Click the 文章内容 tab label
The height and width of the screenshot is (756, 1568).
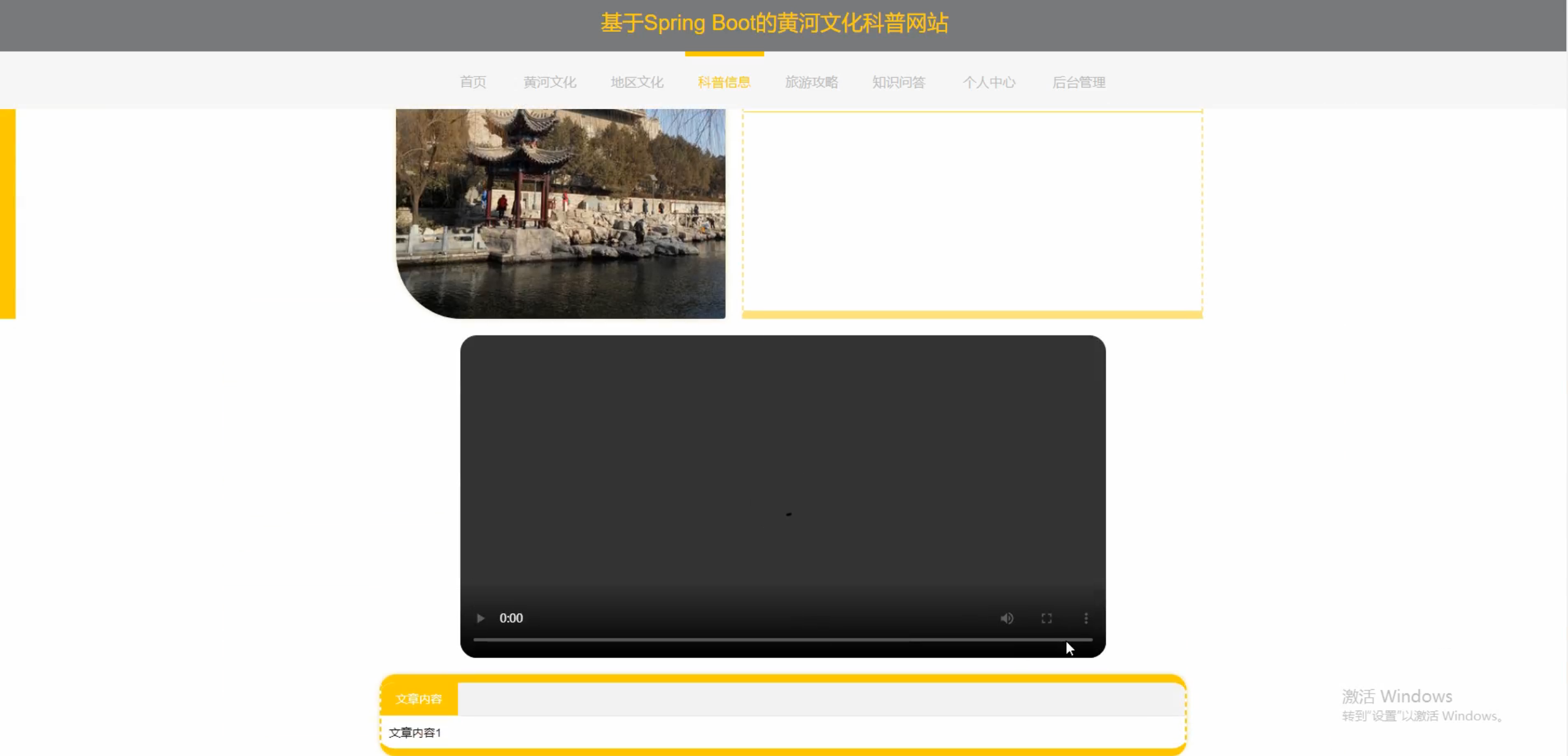(x=418, y=699)
